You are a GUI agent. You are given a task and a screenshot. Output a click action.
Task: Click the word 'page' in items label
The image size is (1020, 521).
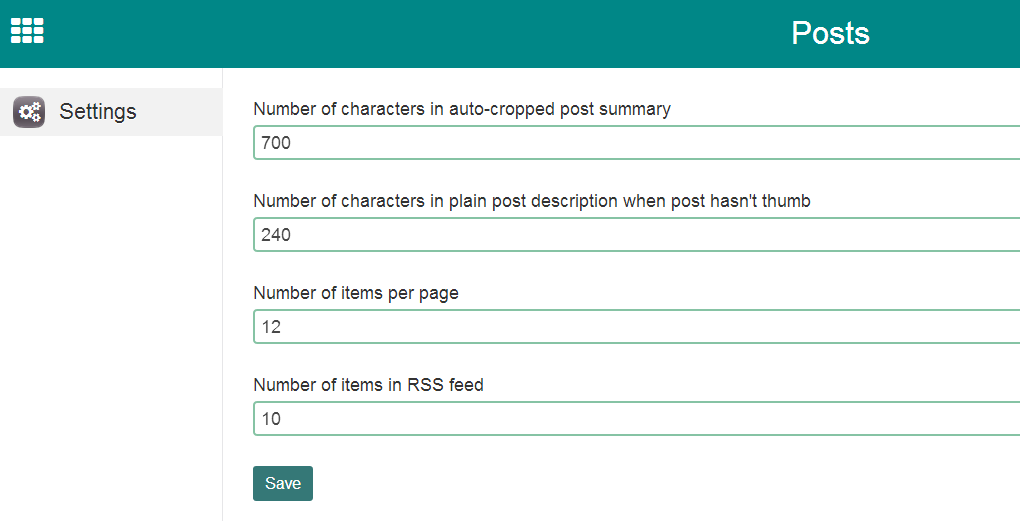(x=438, y=294)
